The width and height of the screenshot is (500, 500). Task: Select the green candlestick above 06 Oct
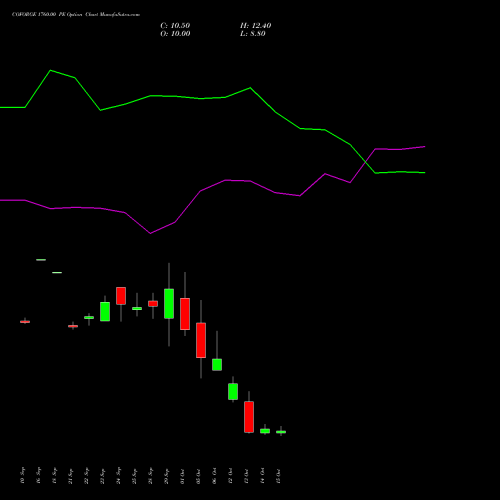pos(217,365)
